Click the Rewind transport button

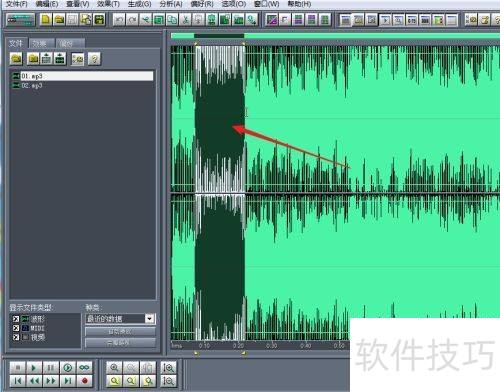click(x=33, y=381)
